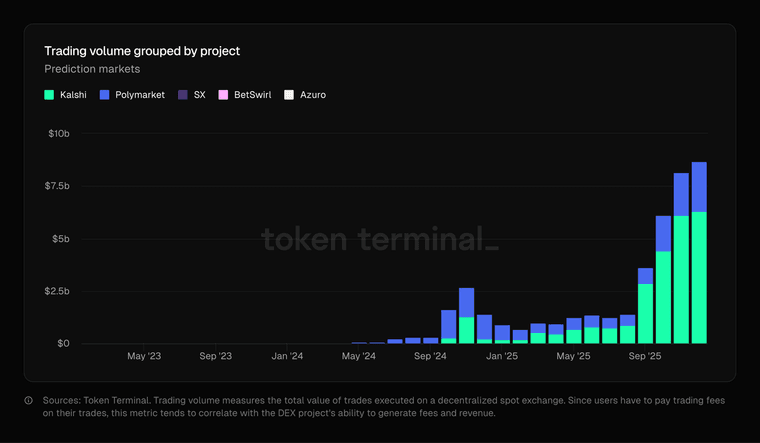Select the SX legend label
Viewport: 760px width, 443px height.
click(x=199, y=95)
